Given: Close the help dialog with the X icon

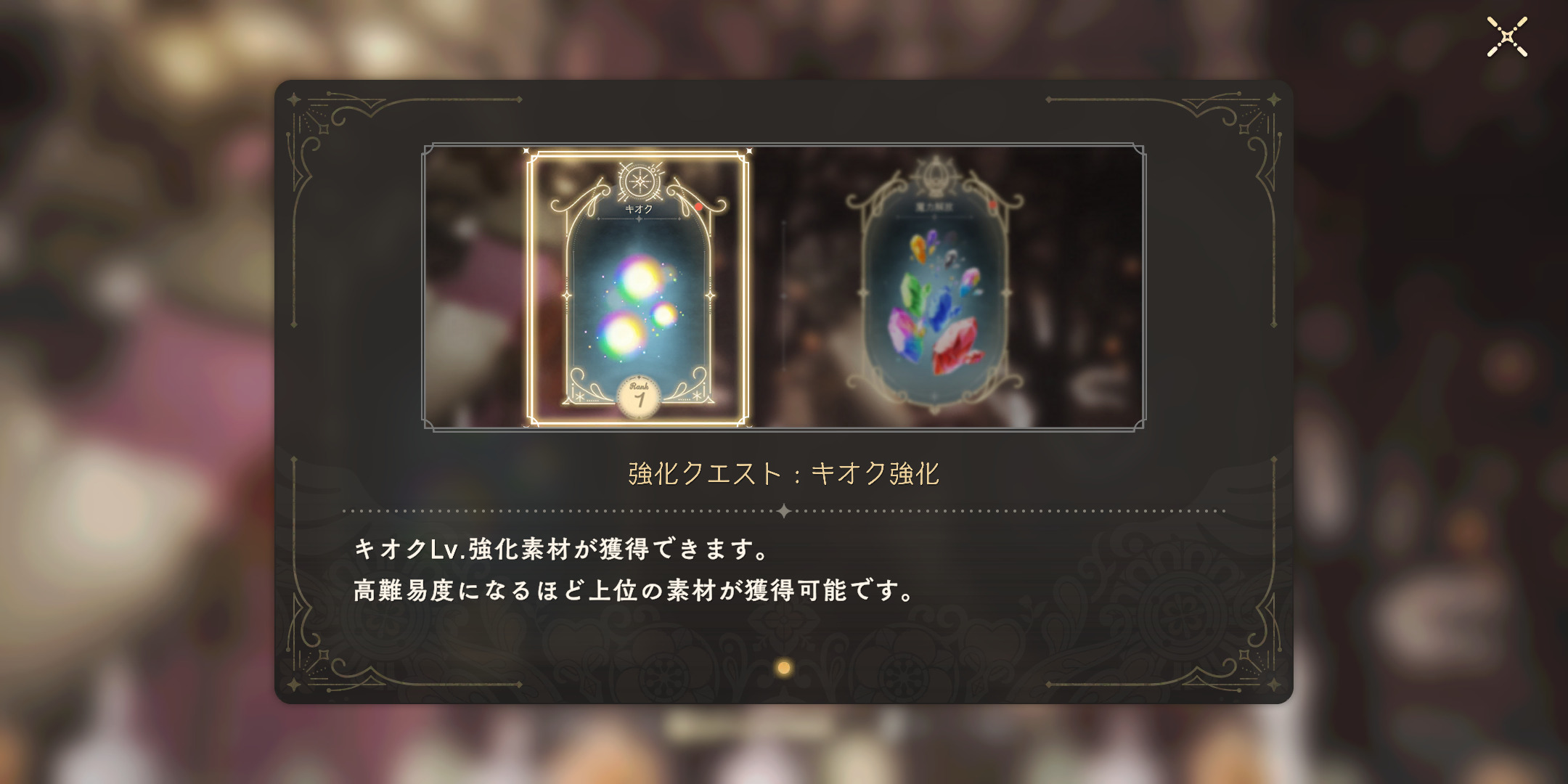Looking at the screenshot, I should [1507, 36].
